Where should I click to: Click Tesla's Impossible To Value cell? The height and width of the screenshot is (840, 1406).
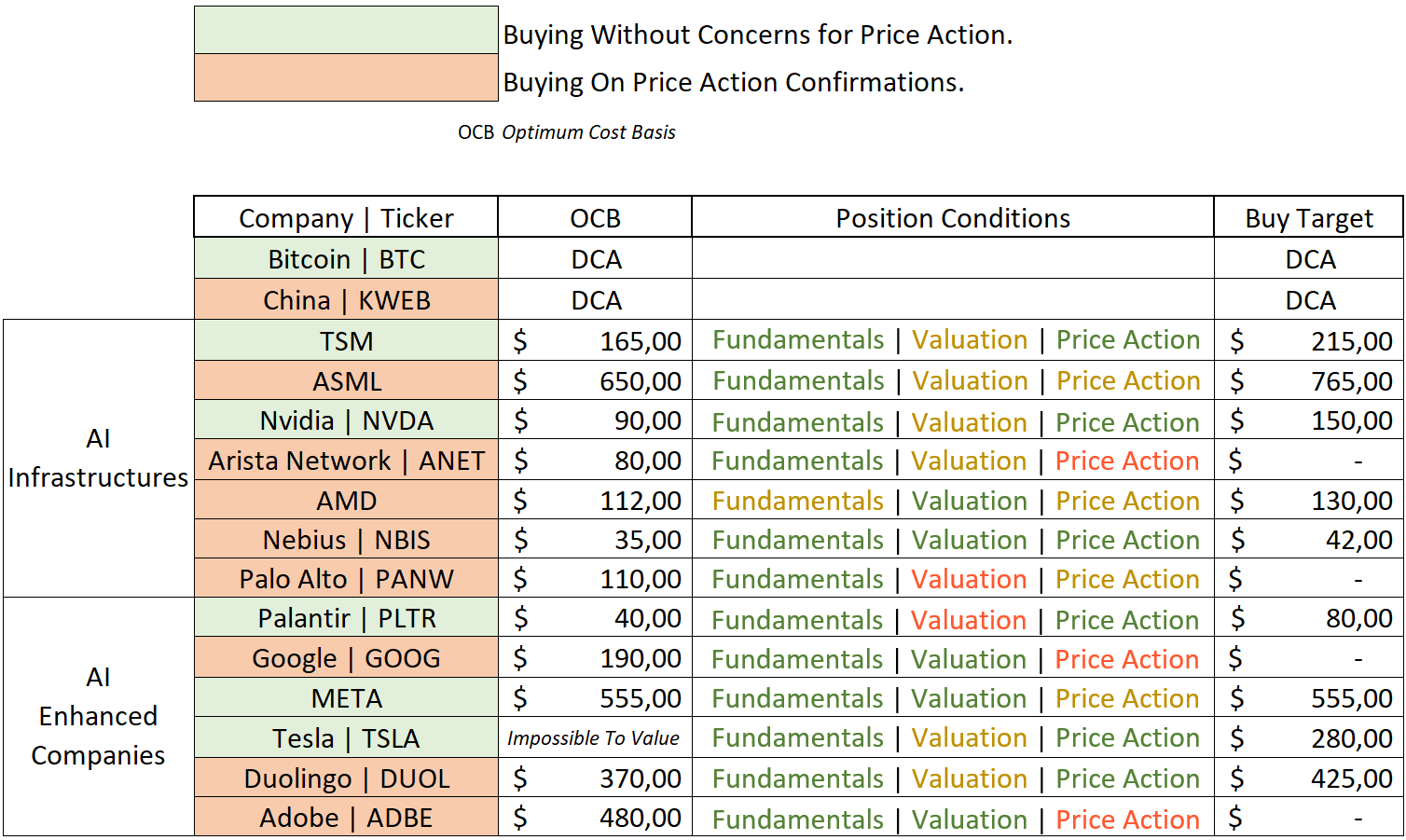click(594, 738)
